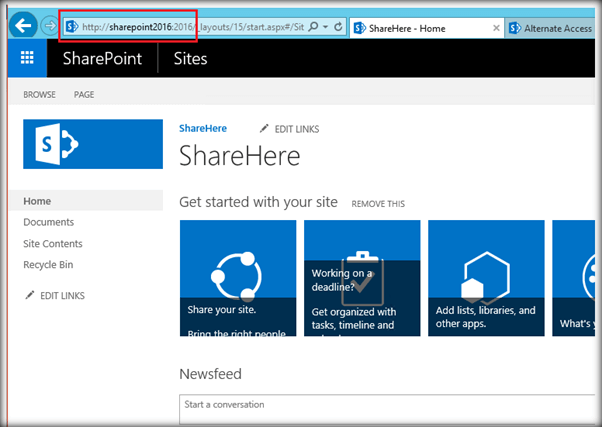This screenshot has height=427, width=602.
Task: Click the browser Forward arrow button
Action: pyautogui.click(x=50, y=26)
